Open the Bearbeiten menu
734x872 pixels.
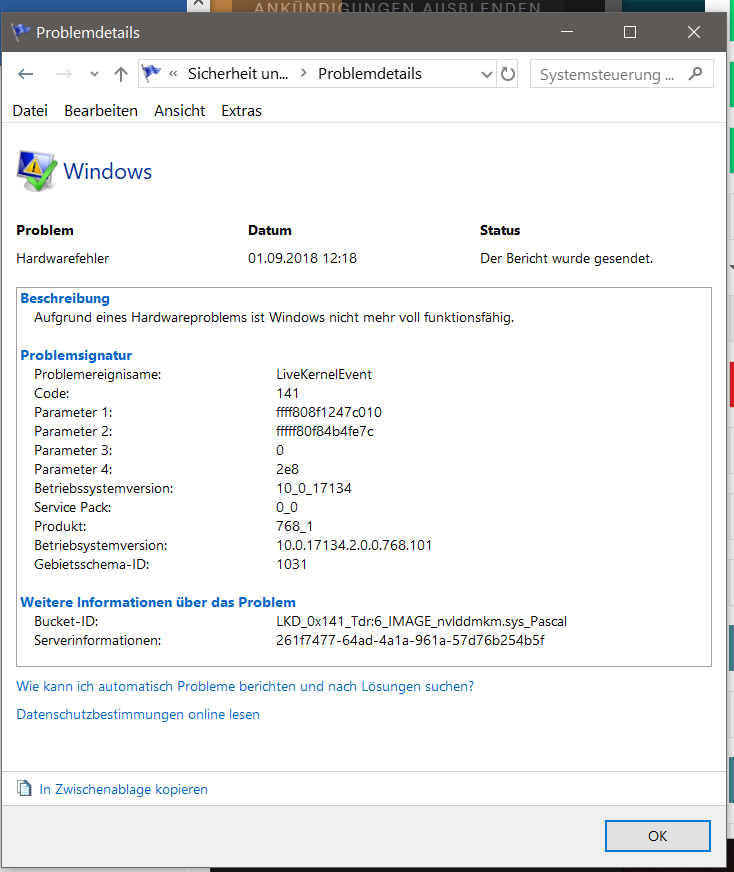click(x=101, y=111)
